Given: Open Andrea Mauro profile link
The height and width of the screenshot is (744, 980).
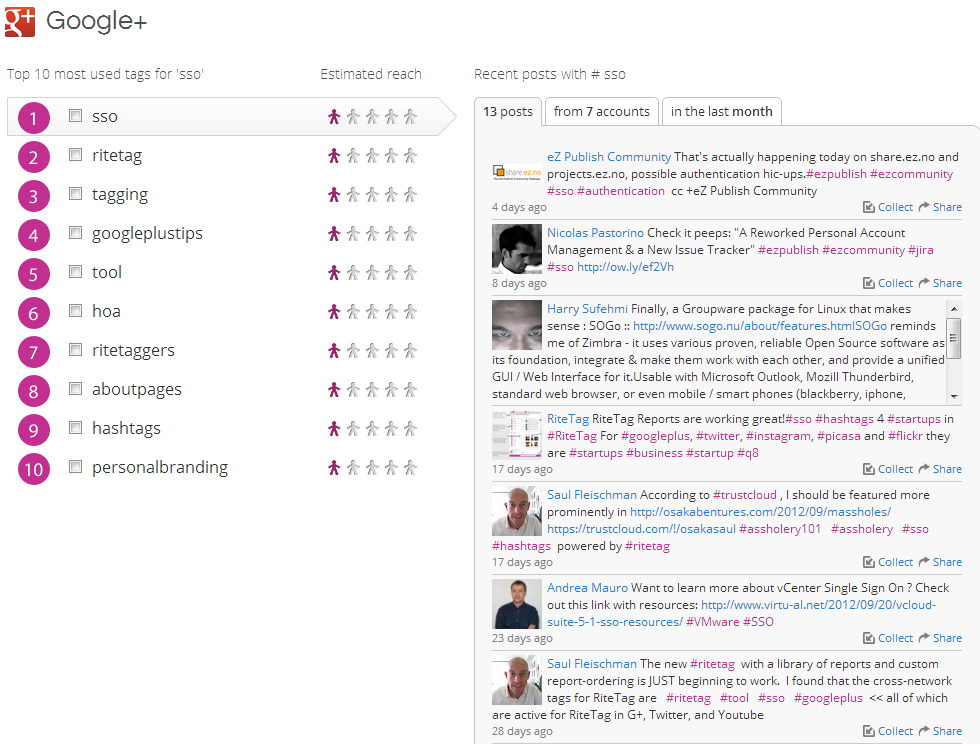Looking at the screenshot, I should click(587, 588).
